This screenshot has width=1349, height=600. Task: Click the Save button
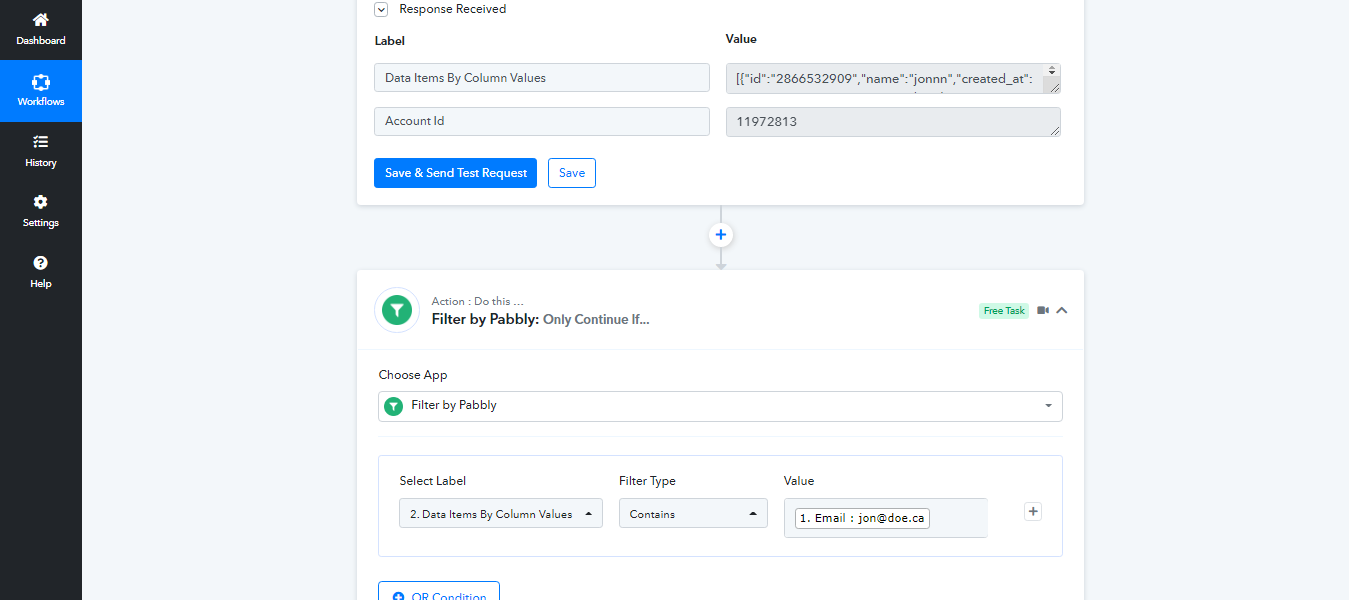(572, 173)
